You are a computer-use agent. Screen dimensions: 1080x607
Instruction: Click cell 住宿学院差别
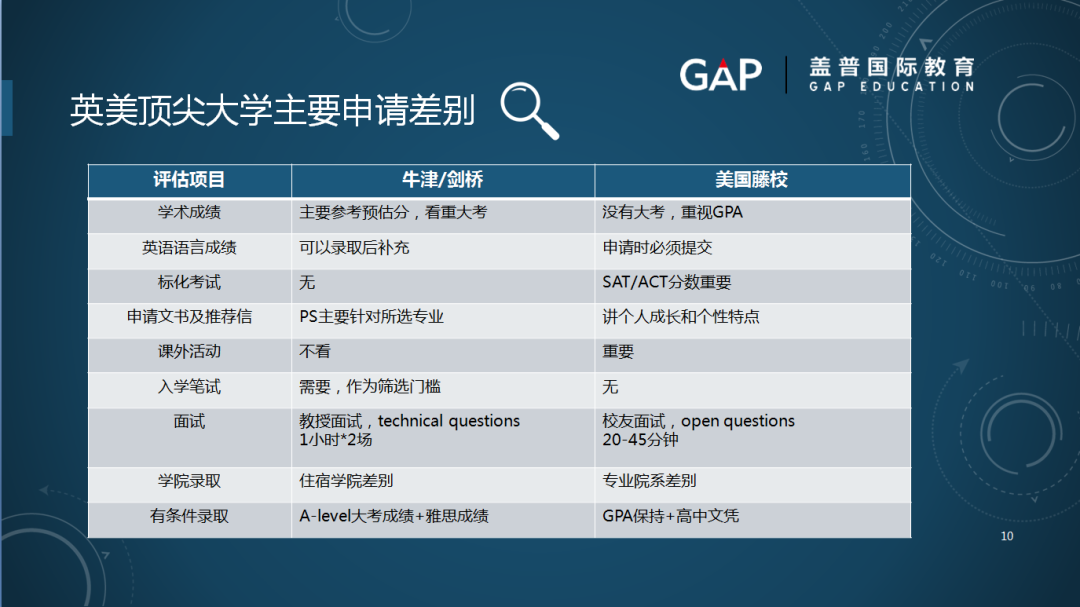pyautogui.click(x=443, y=485)
